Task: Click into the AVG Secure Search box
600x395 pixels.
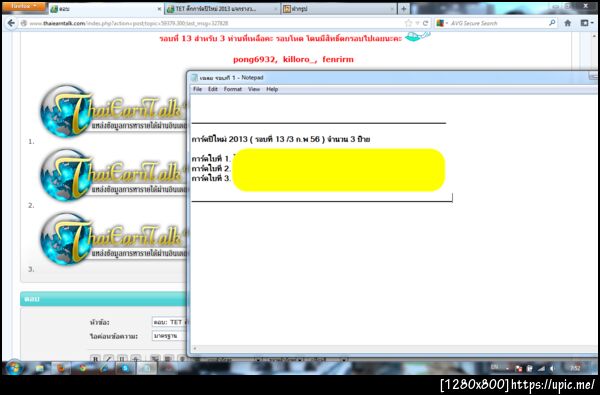Action: 497,23
